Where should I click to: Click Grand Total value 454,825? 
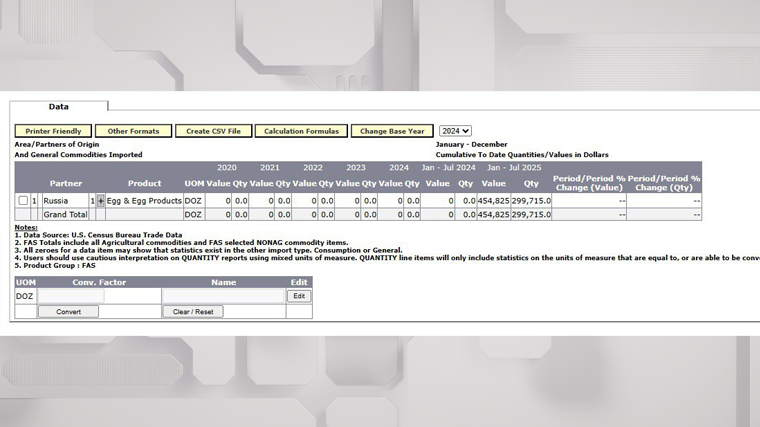click(493, 214)
